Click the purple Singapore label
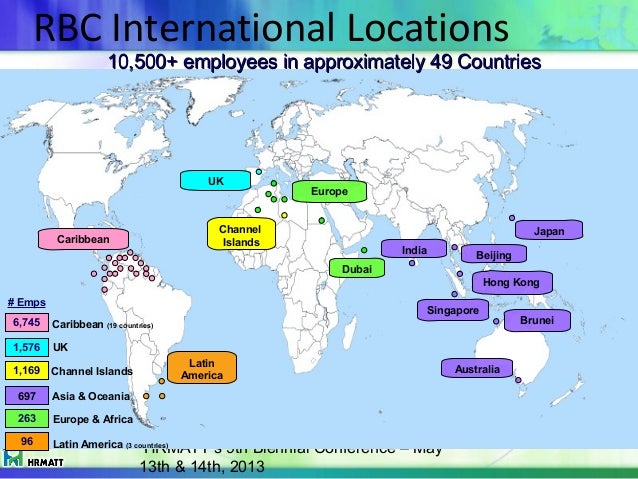 (452, 310)
